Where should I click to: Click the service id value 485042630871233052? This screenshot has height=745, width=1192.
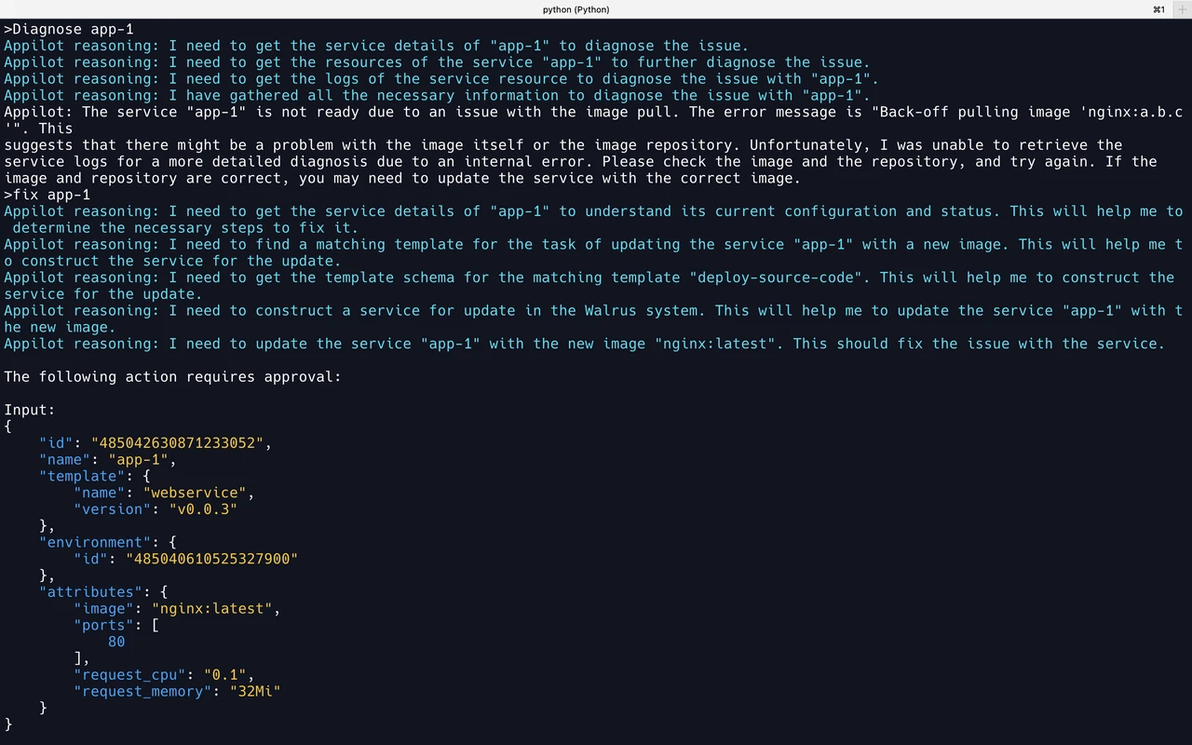coord(177,443)
